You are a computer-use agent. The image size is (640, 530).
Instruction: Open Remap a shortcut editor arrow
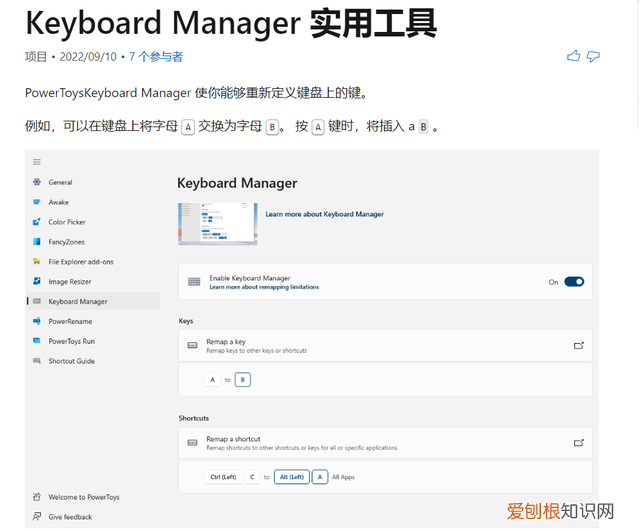coord(579,443)
